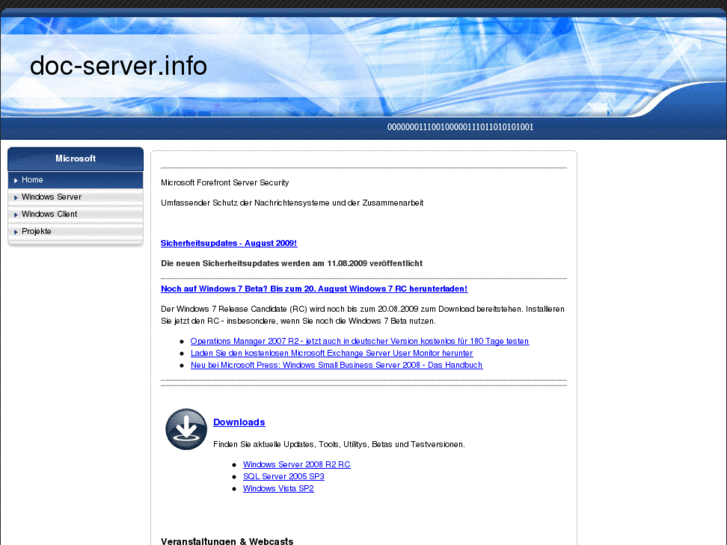Open SQL Server 2005 SP3 link
The height and width of the screenshot is (545, 727).
283,476
